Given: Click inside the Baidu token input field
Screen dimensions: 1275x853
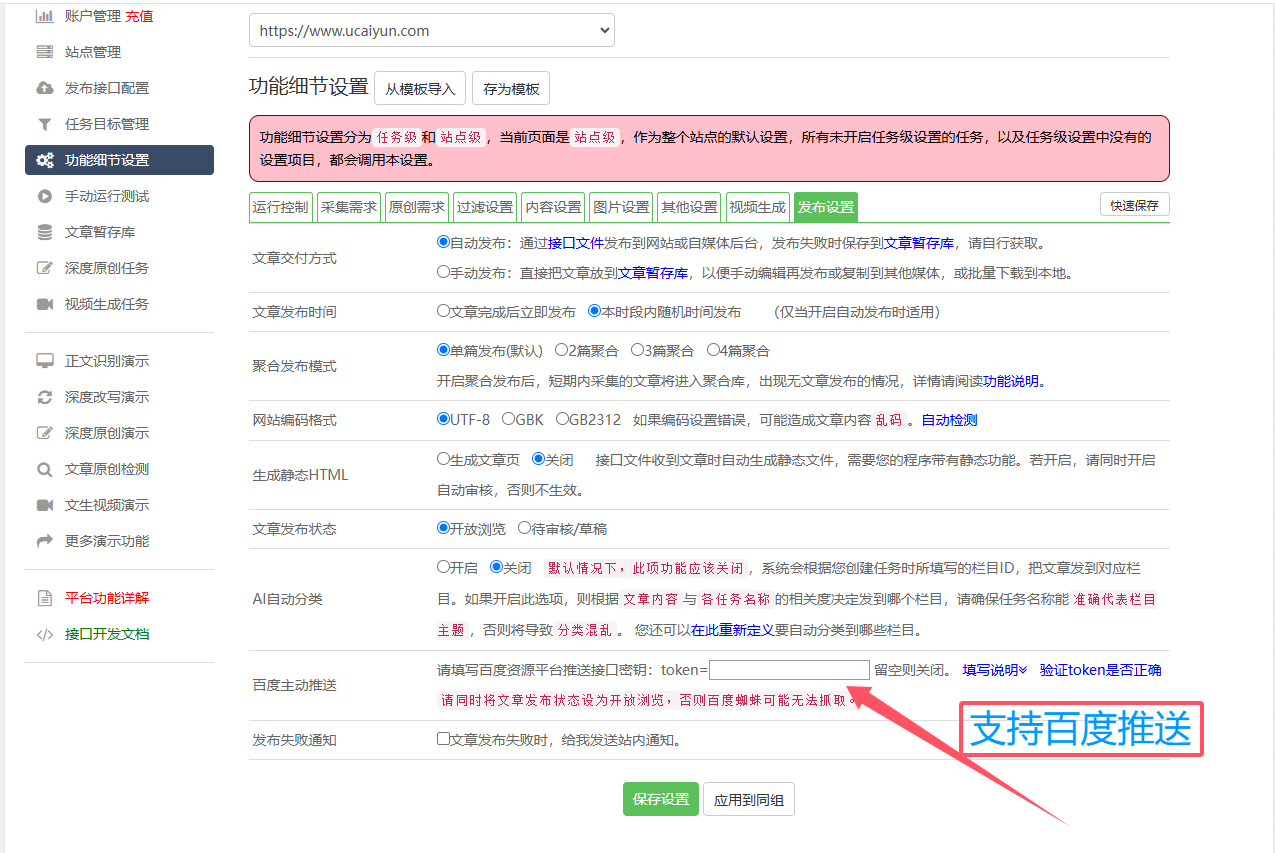Looking at the screenshot, I should (x=789, y=669).
